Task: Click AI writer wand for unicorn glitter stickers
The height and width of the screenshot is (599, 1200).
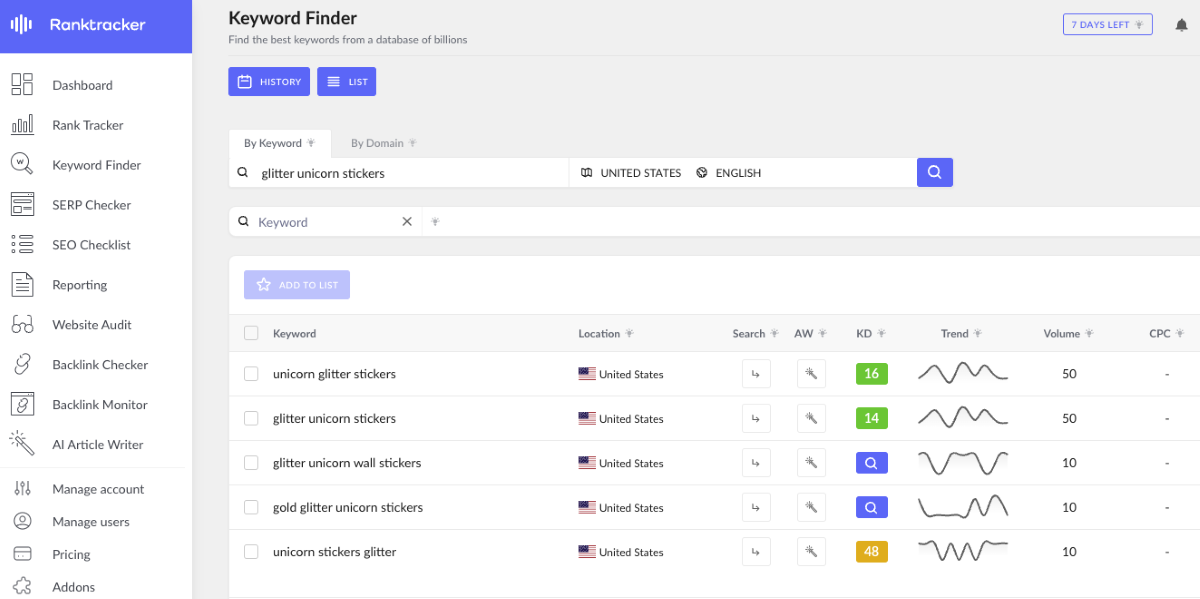Action: (811, 374)
